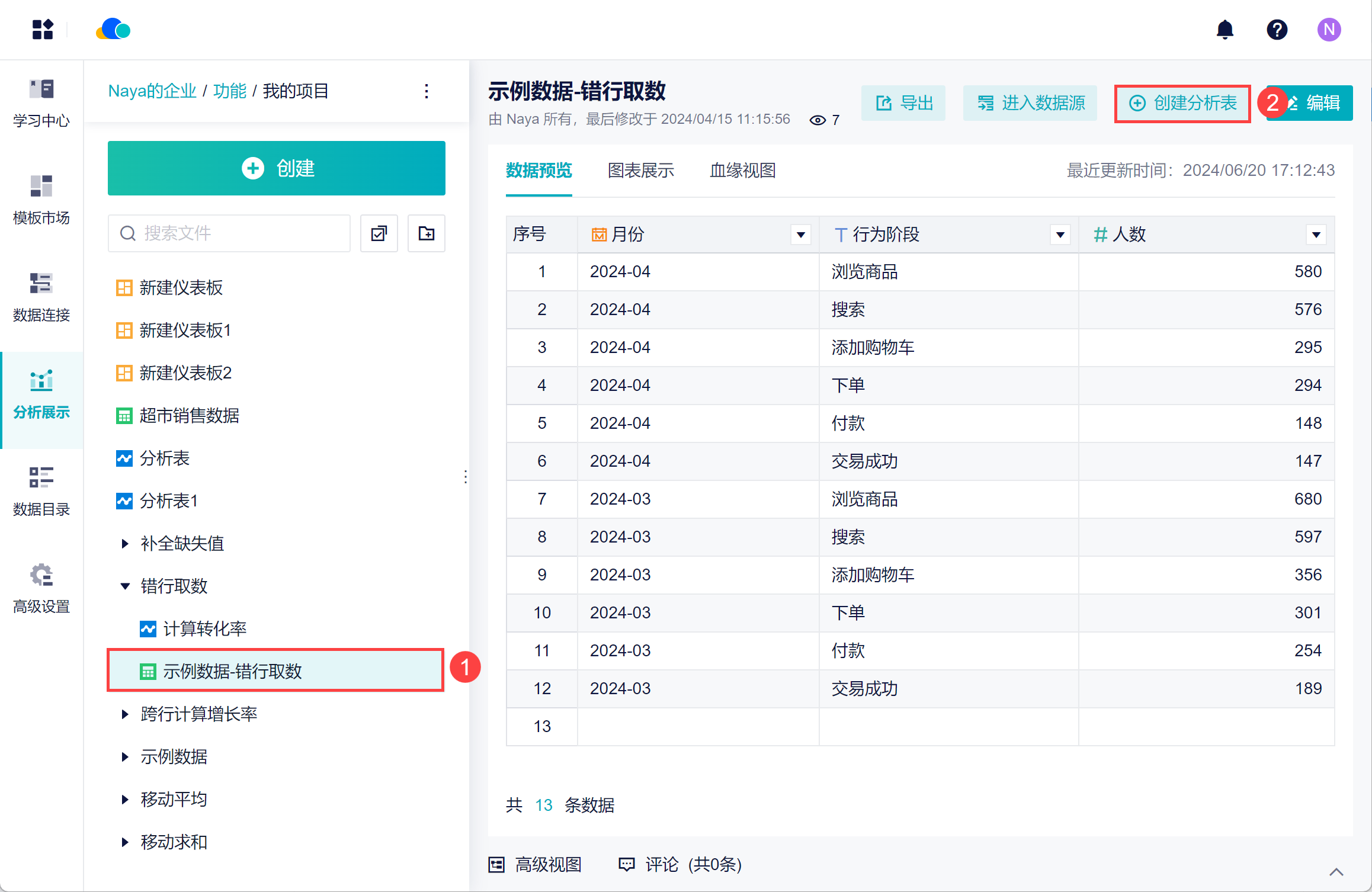Switch to the 血缘视图 tab
Screen dimensions: 1372x892
tap(743, 171)
